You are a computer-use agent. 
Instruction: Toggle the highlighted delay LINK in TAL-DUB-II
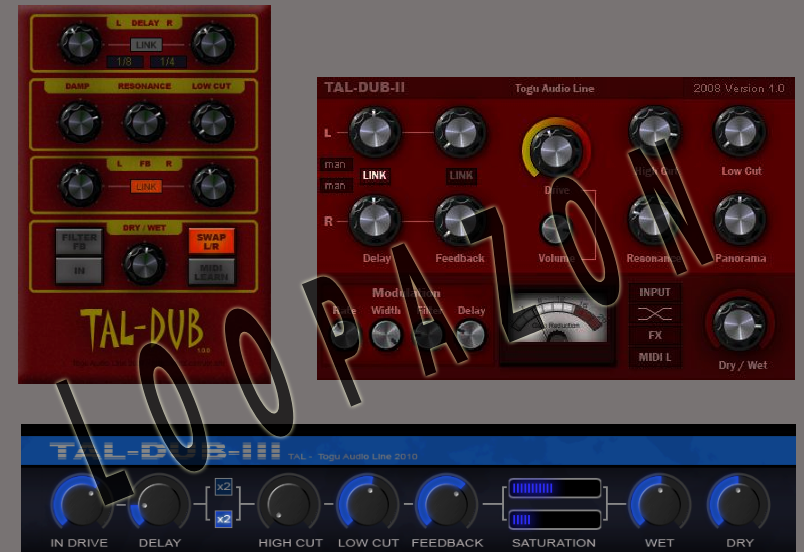pos(374,175)
